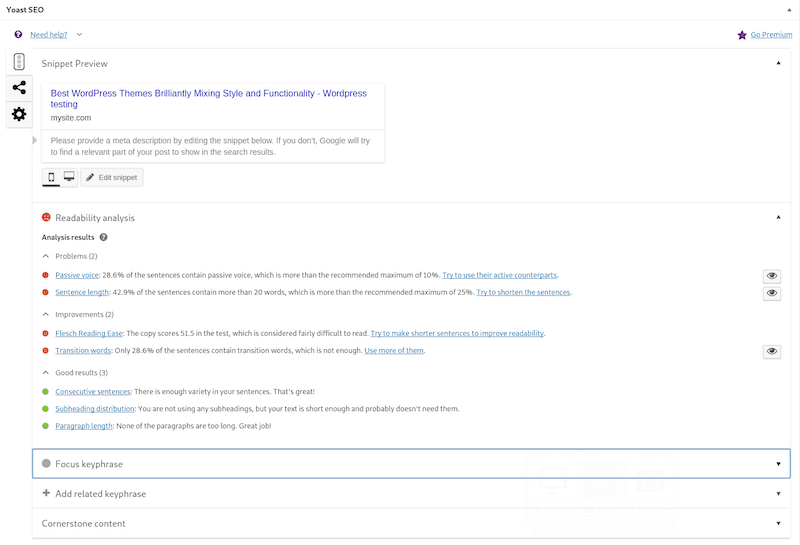Open the Flesch Reading Ease link
Image resolution: width=800 pixels, height=545 pixels.
[89, 333]
